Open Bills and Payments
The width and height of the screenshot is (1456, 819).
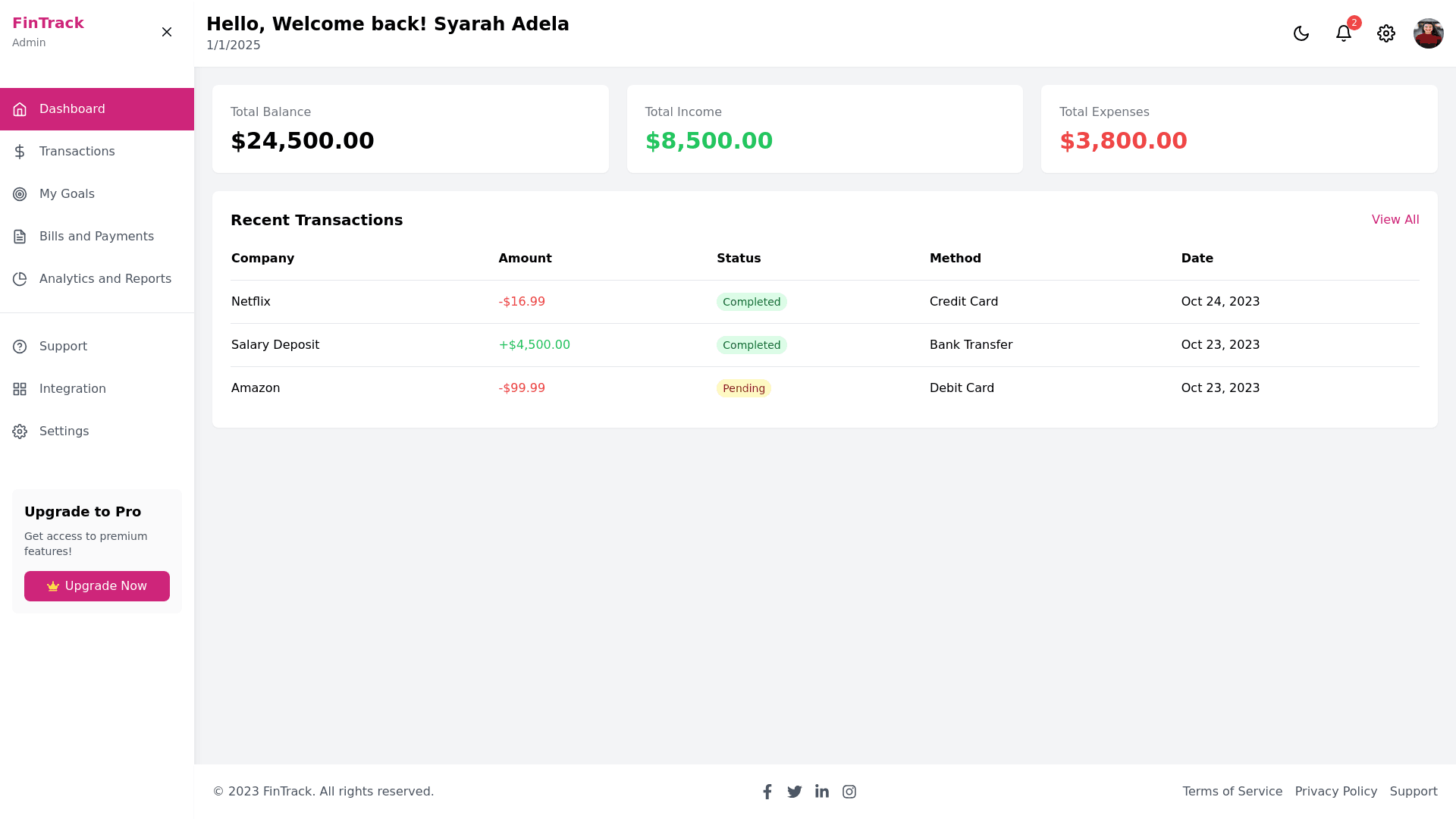coord(96,236)
